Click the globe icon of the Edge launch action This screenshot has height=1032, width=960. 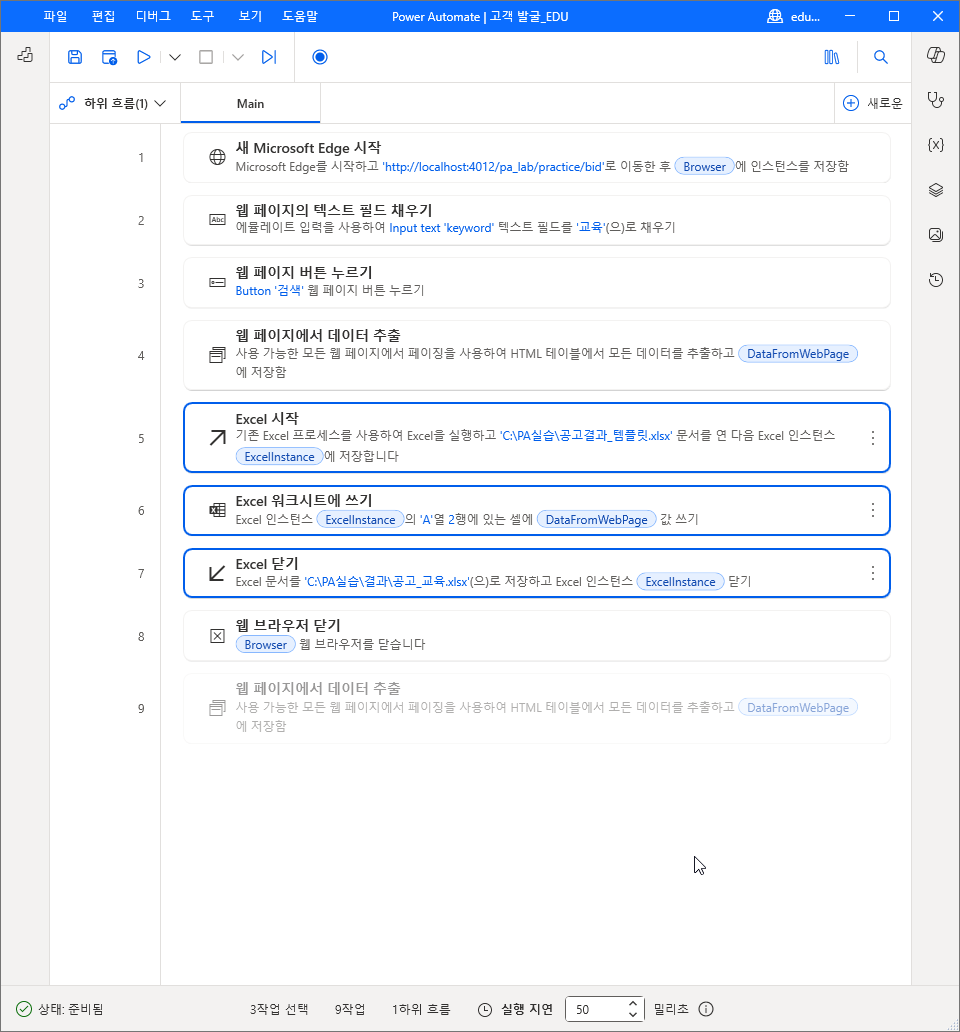[217, 157]
